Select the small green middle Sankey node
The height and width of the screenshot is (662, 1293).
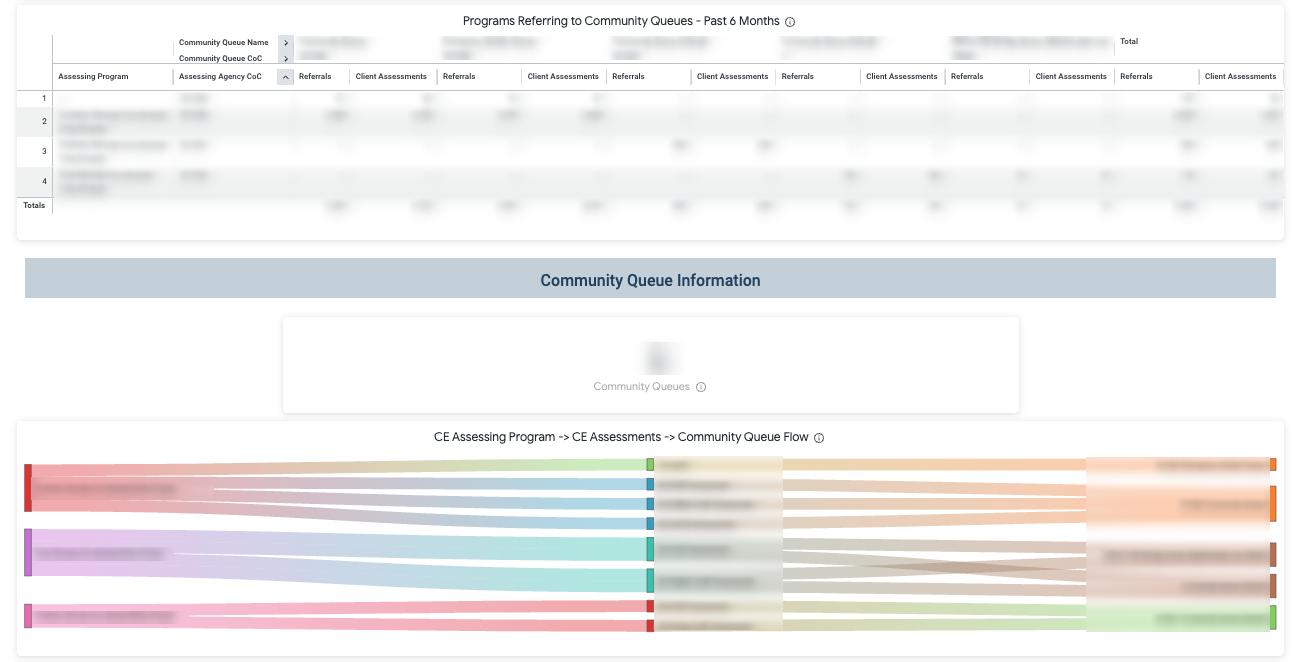650,465
